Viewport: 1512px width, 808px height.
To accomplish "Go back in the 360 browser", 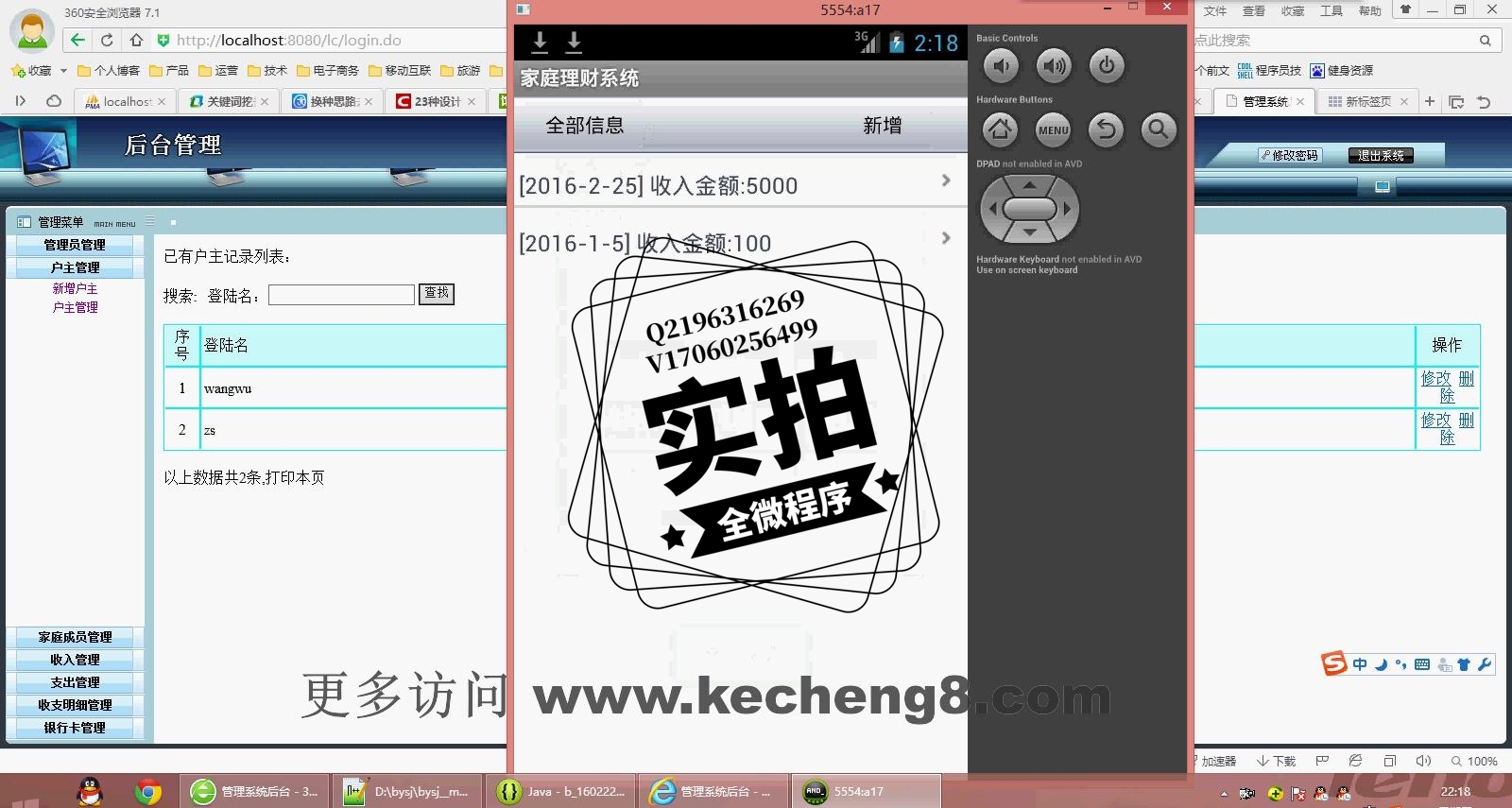I will [78, 40].
